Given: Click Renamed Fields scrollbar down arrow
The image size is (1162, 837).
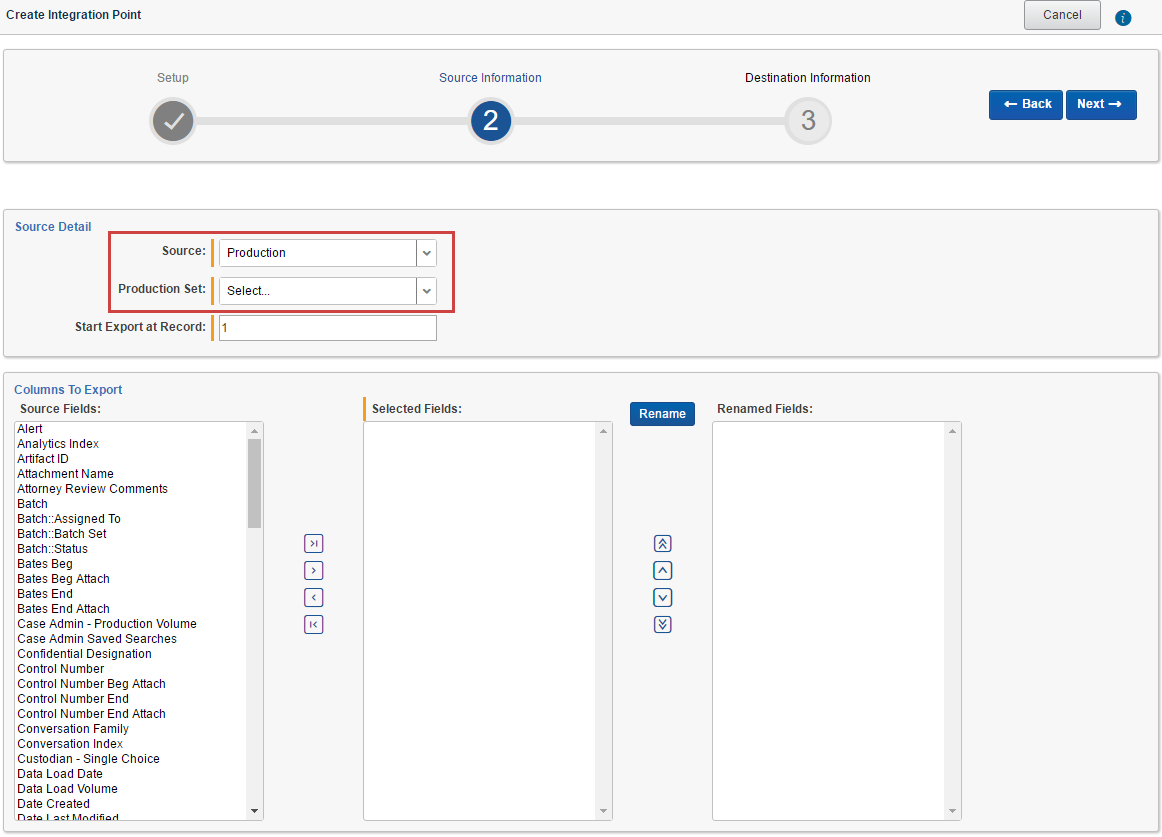Looking at the screenshot, I should pyautogui.click(x=952, y=811).
